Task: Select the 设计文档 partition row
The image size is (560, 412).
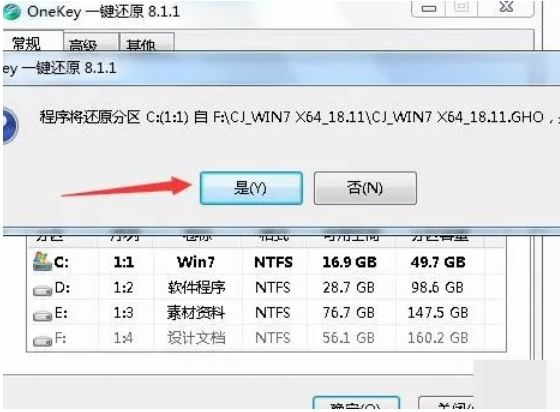Action: tap(266, 338)
